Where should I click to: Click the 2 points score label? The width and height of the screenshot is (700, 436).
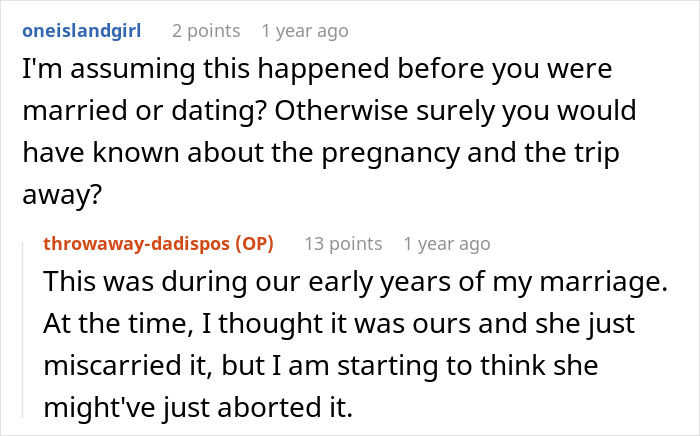coord(204,31)
